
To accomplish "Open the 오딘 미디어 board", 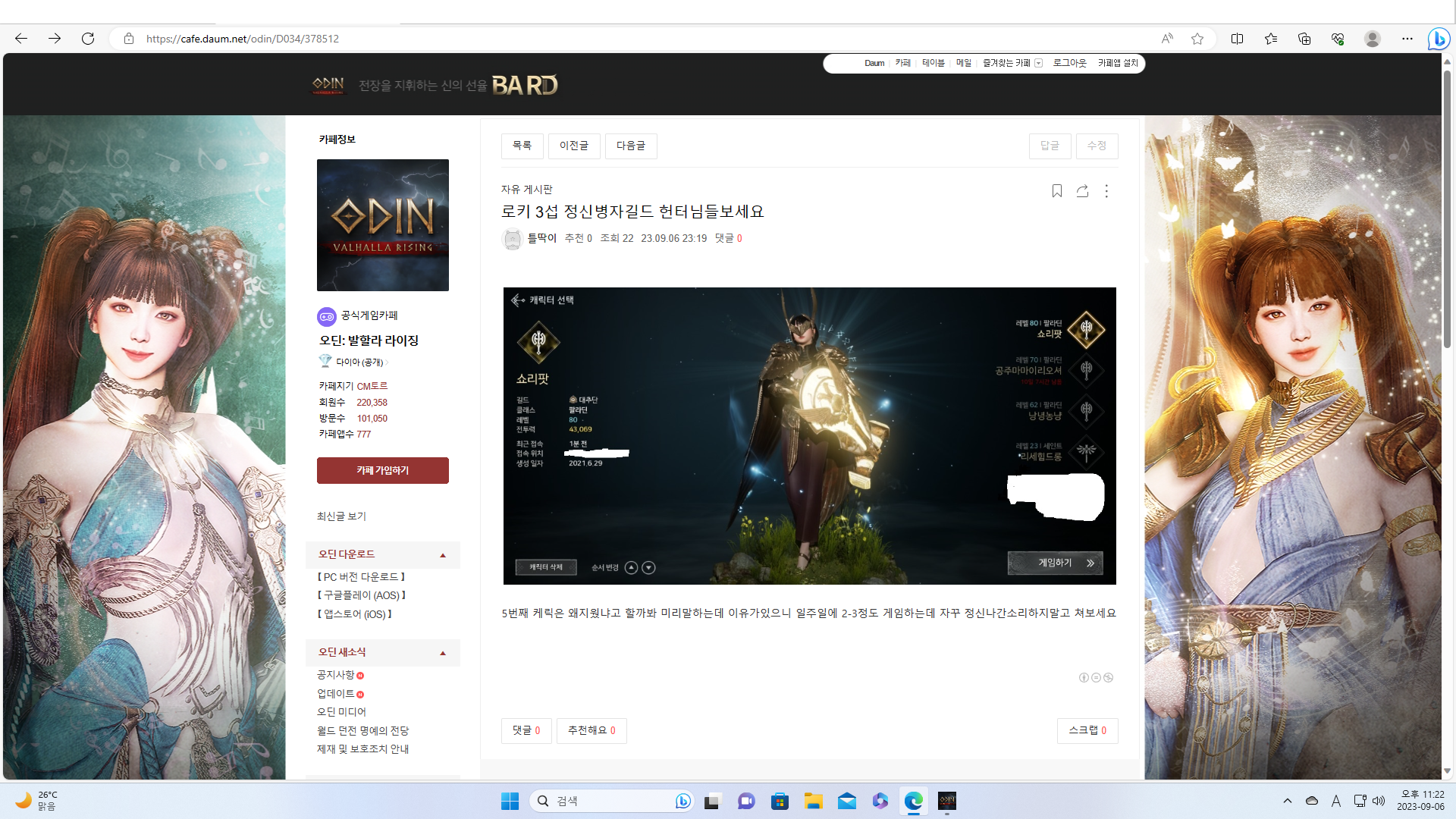I will point(341,712).
